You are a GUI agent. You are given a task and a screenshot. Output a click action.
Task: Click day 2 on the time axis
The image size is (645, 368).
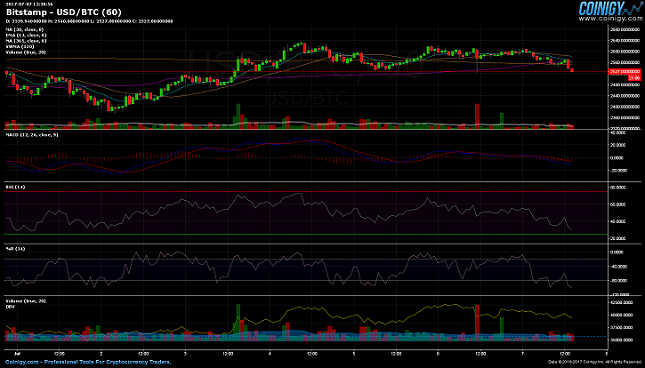pyautogui.click(x=101, y=353)
